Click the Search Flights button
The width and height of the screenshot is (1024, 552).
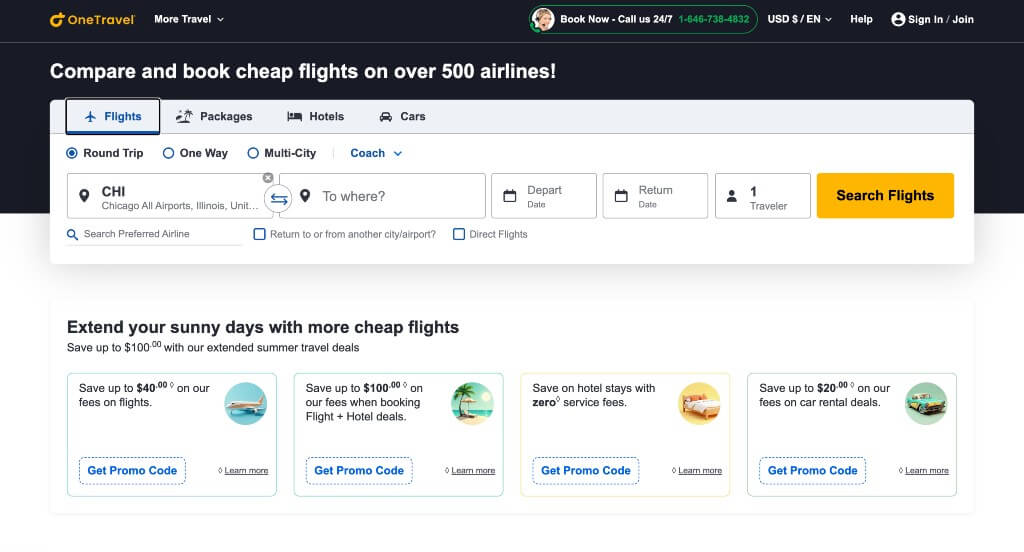pos(885,195)
